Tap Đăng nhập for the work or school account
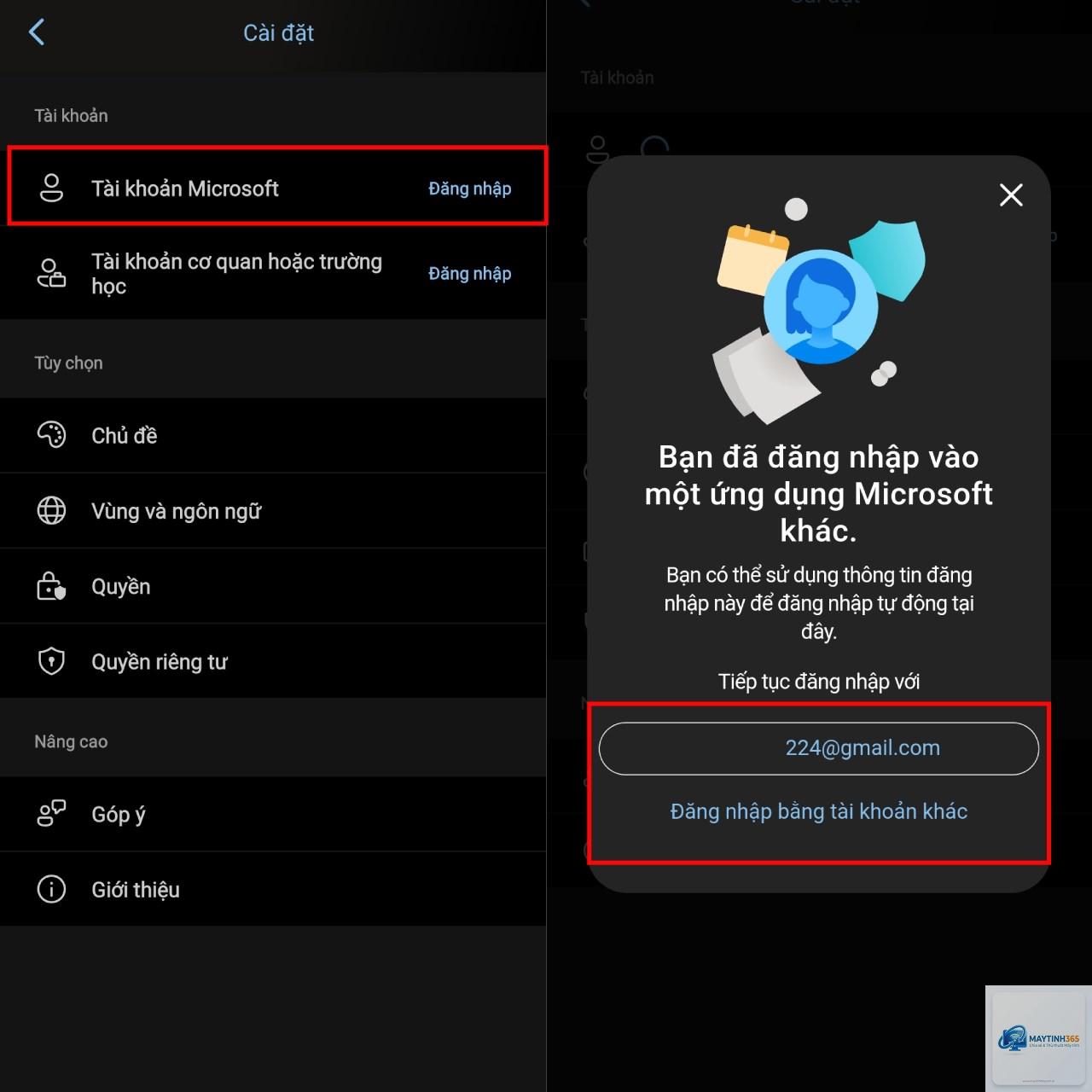Image resolution: width=1092 pixels, height=1092 pixels. (x=470, y=273)
